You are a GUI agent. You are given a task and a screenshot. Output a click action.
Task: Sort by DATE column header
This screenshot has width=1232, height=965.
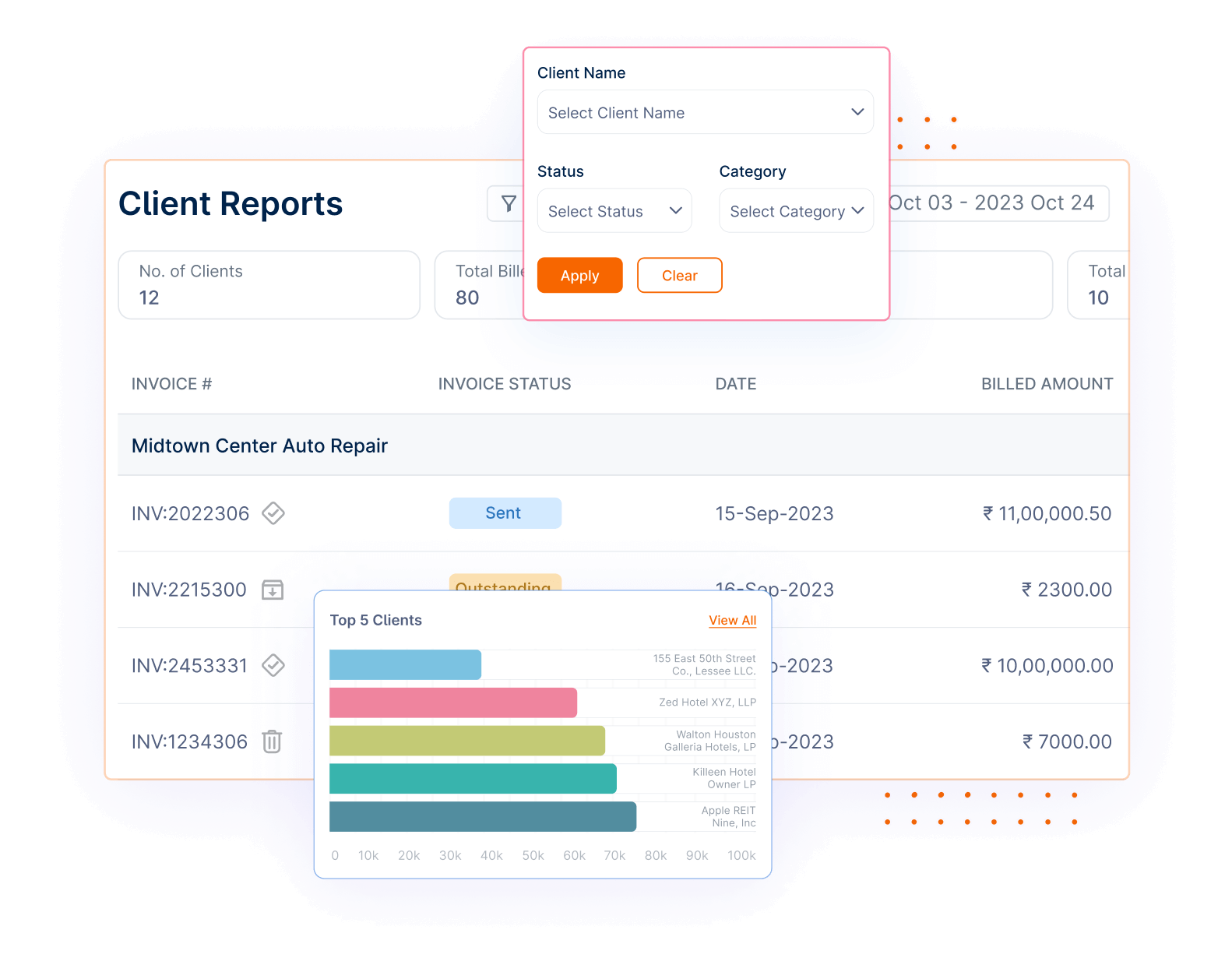736,384
